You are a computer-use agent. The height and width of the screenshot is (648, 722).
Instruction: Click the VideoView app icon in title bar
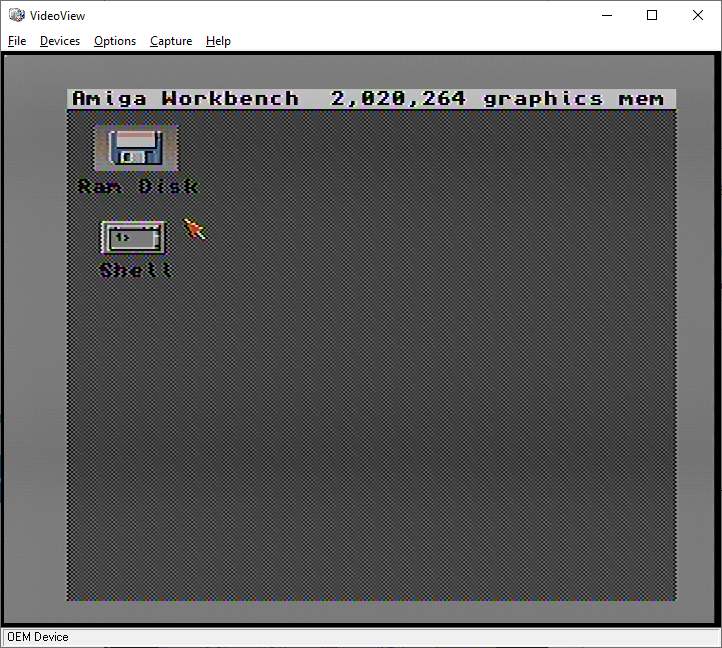[x=17, y=15]
